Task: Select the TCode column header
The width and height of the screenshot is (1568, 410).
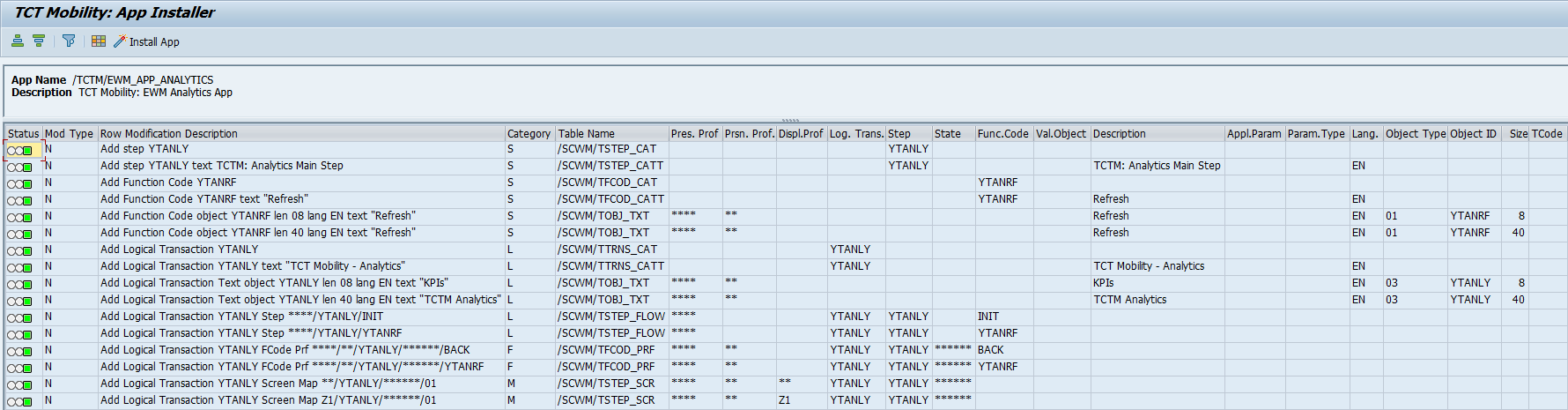Action: [1546, 134]
